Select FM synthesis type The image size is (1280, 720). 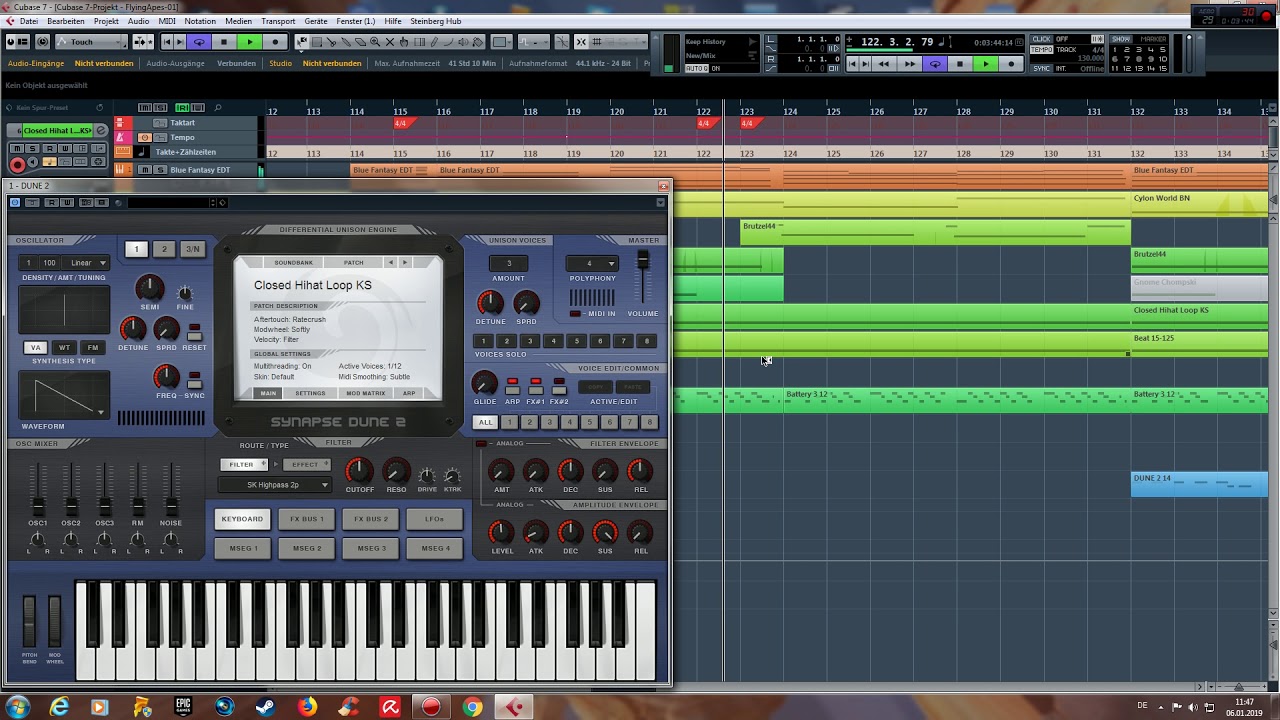(92, 348)
